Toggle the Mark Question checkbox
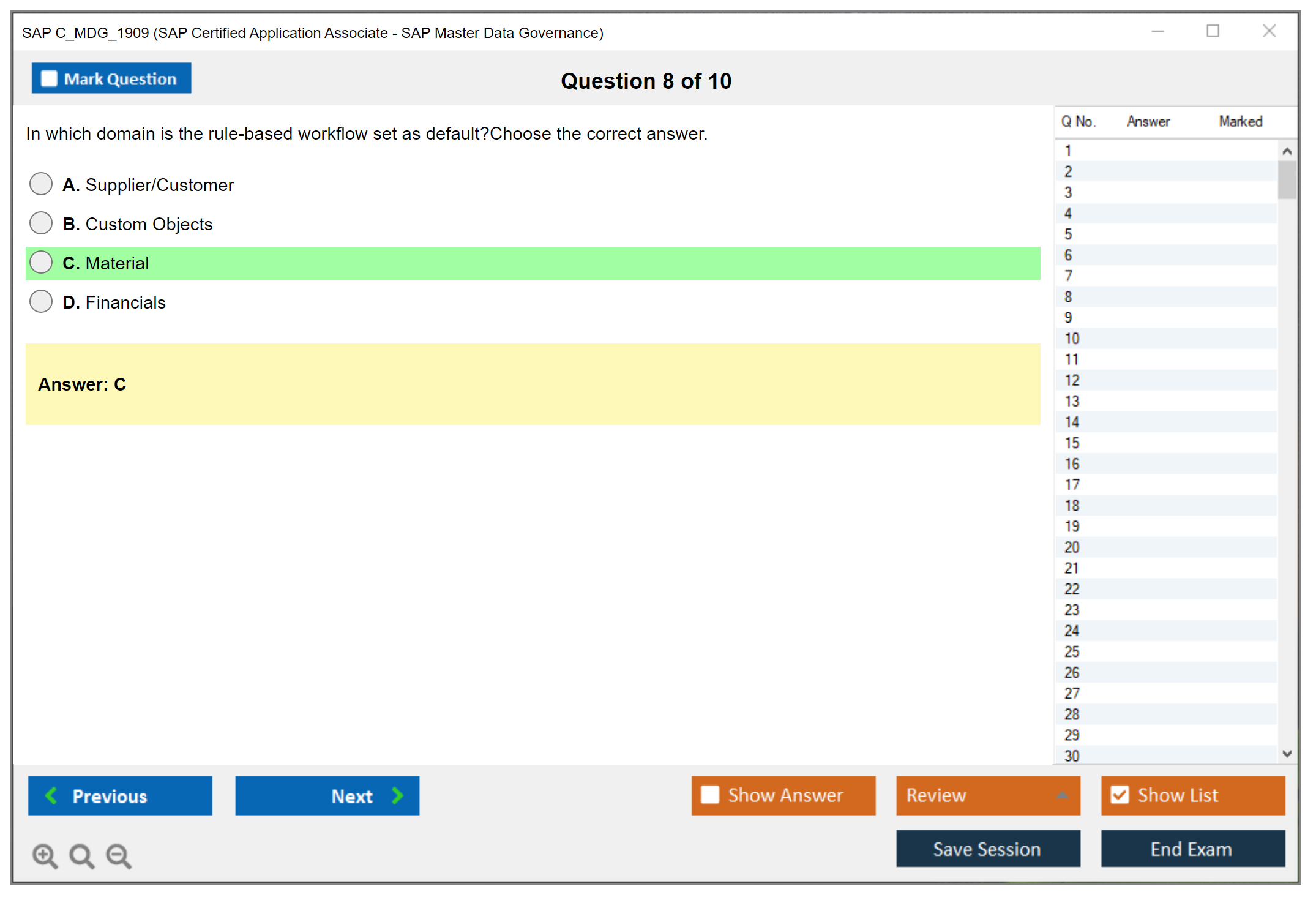1316x900 pixels. tap(49, 78)
